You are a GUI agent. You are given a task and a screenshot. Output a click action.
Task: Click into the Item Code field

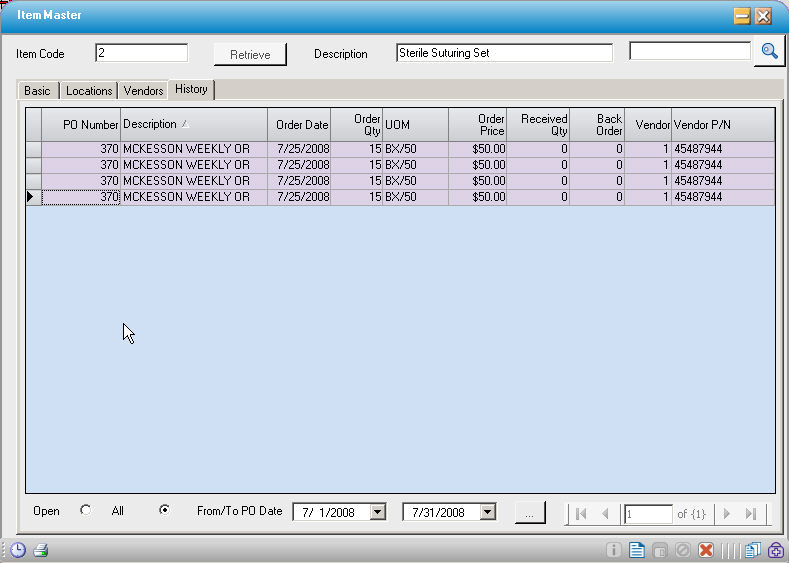click(x=141, y=53)
